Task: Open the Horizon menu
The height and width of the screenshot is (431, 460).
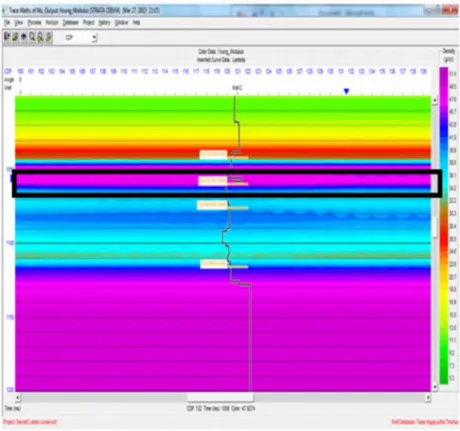Action: tap(52, 23)
